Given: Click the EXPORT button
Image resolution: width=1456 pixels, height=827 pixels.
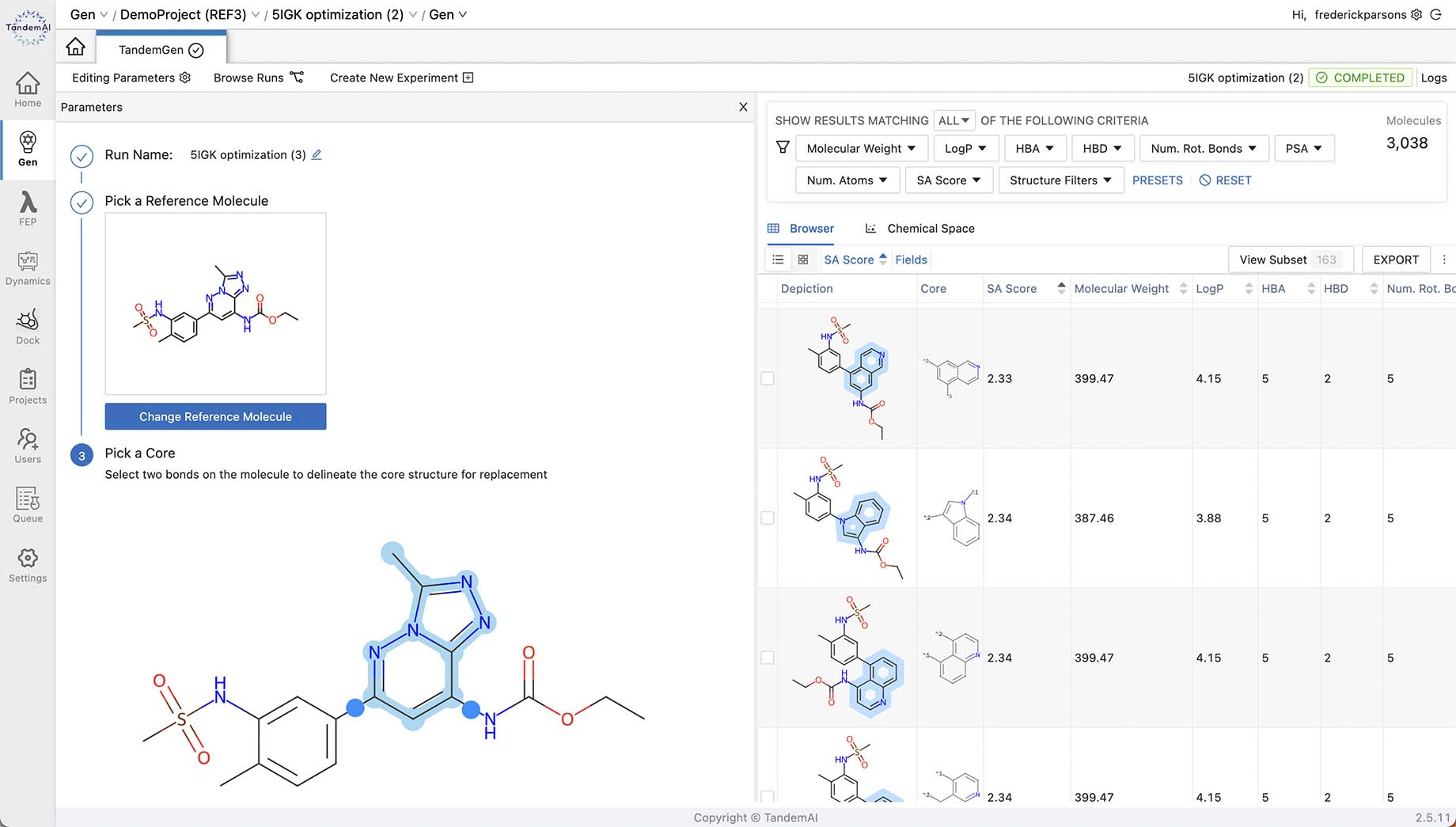Looking at the screenshot, I should click(1395, 260).
